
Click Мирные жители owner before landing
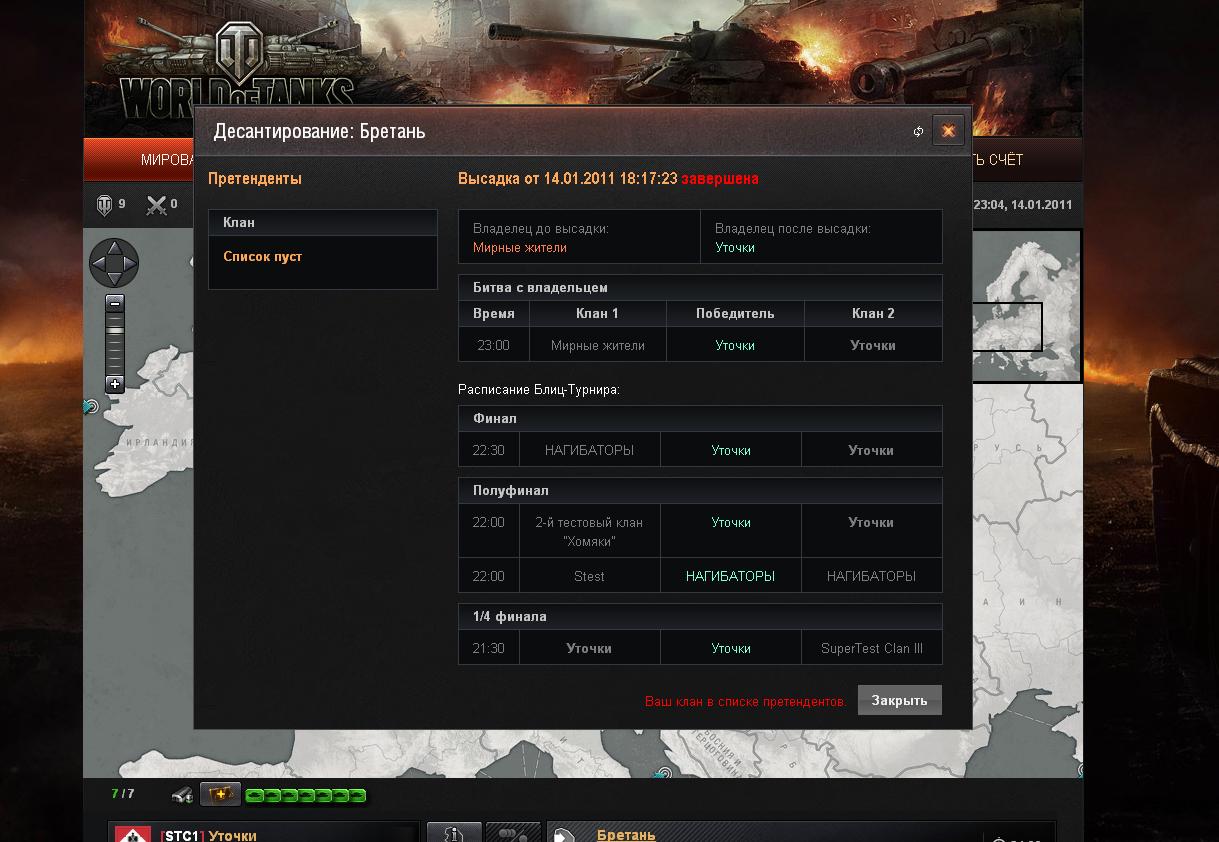pyautogui.click(x=520, y=247)
